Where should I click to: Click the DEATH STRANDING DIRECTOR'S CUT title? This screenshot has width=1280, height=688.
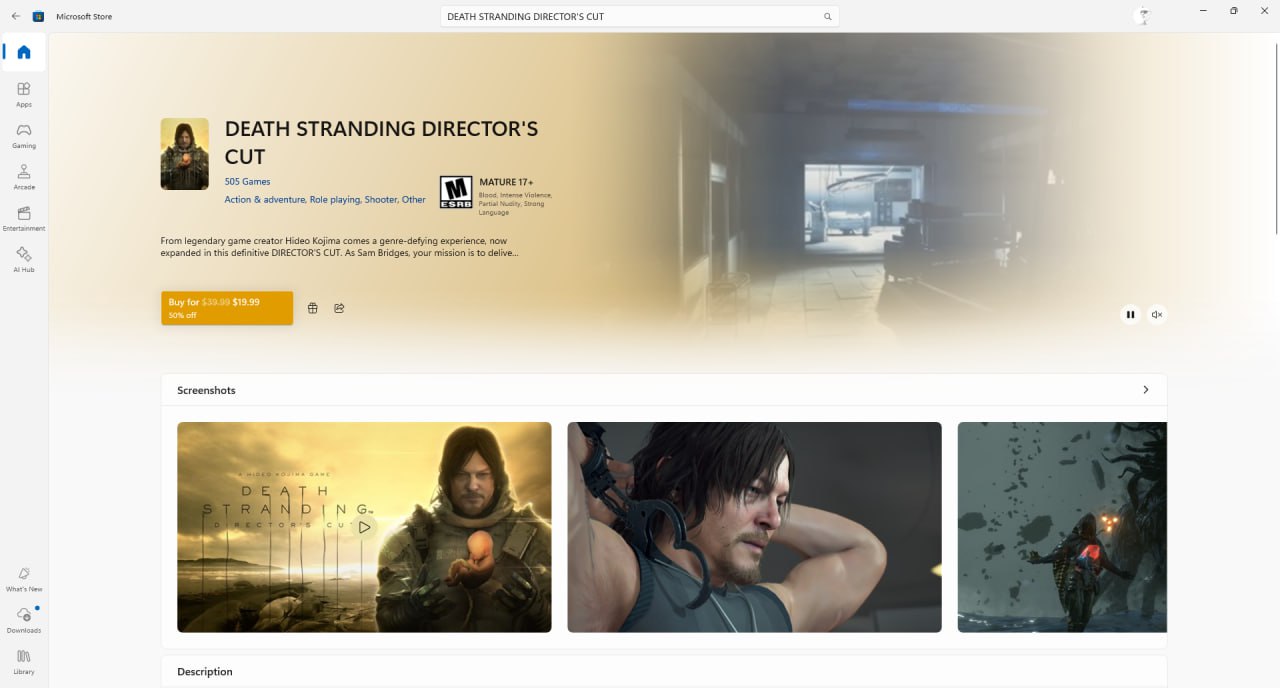pyautogui.click(x=381, y=142)
